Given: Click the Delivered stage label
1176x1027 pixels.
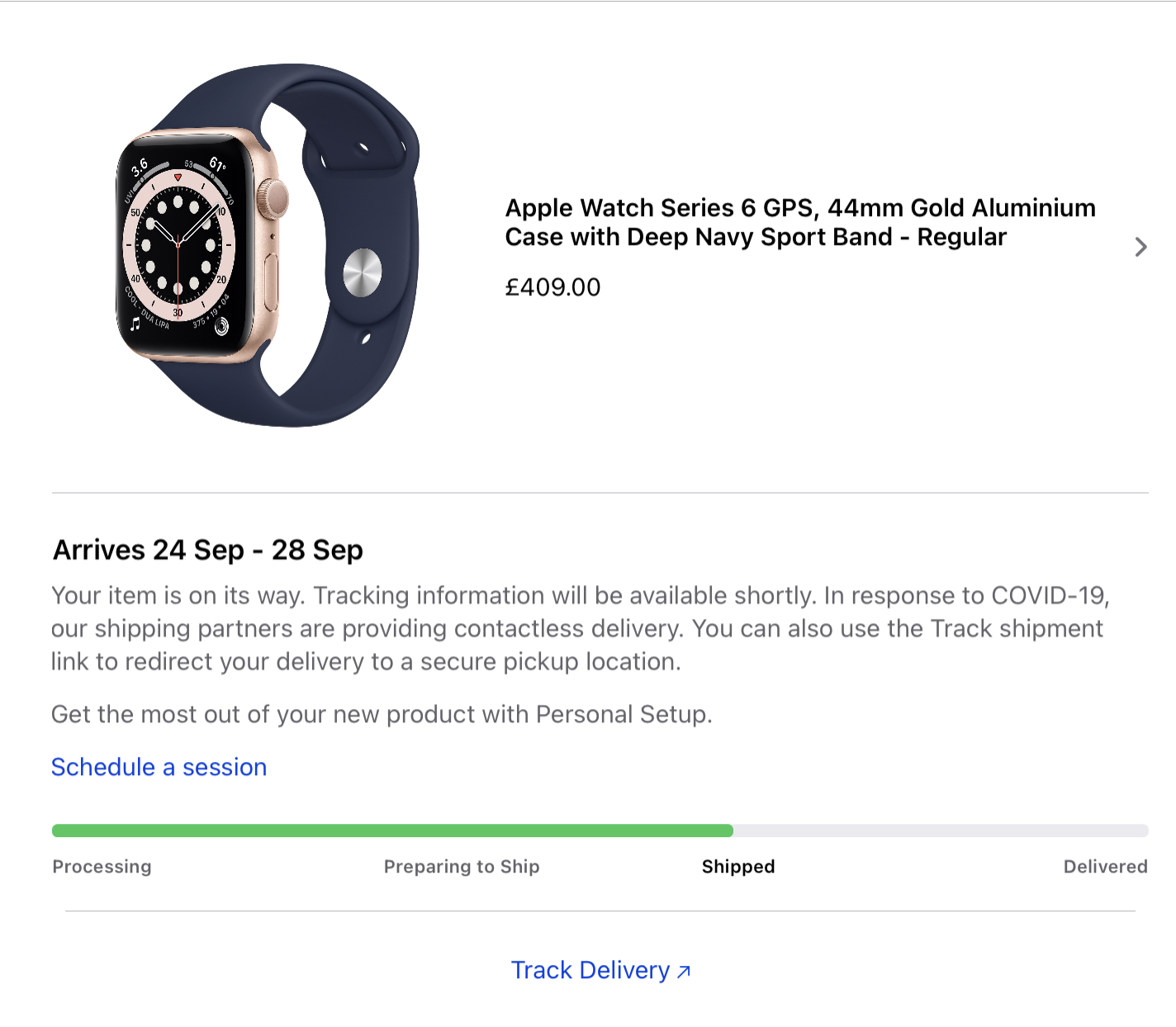Looking at the screenshot, I should tap(1104, 866).
